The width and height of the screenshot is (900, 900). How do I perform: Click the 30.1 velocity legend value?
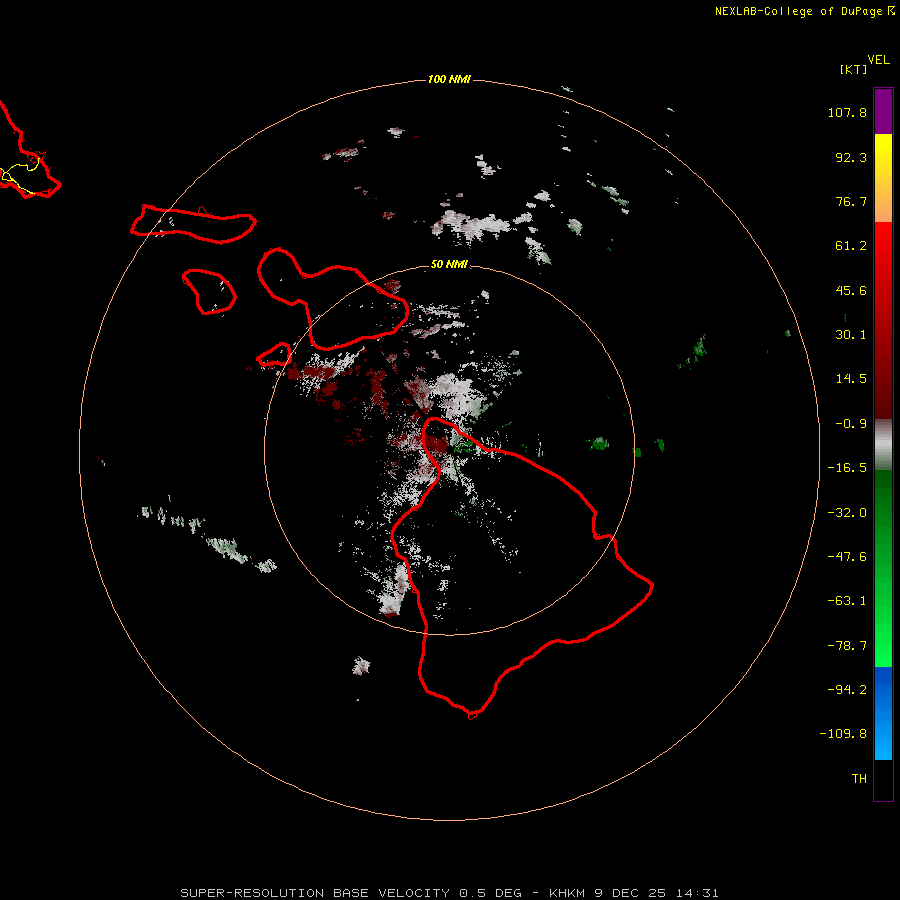[851, 335]
